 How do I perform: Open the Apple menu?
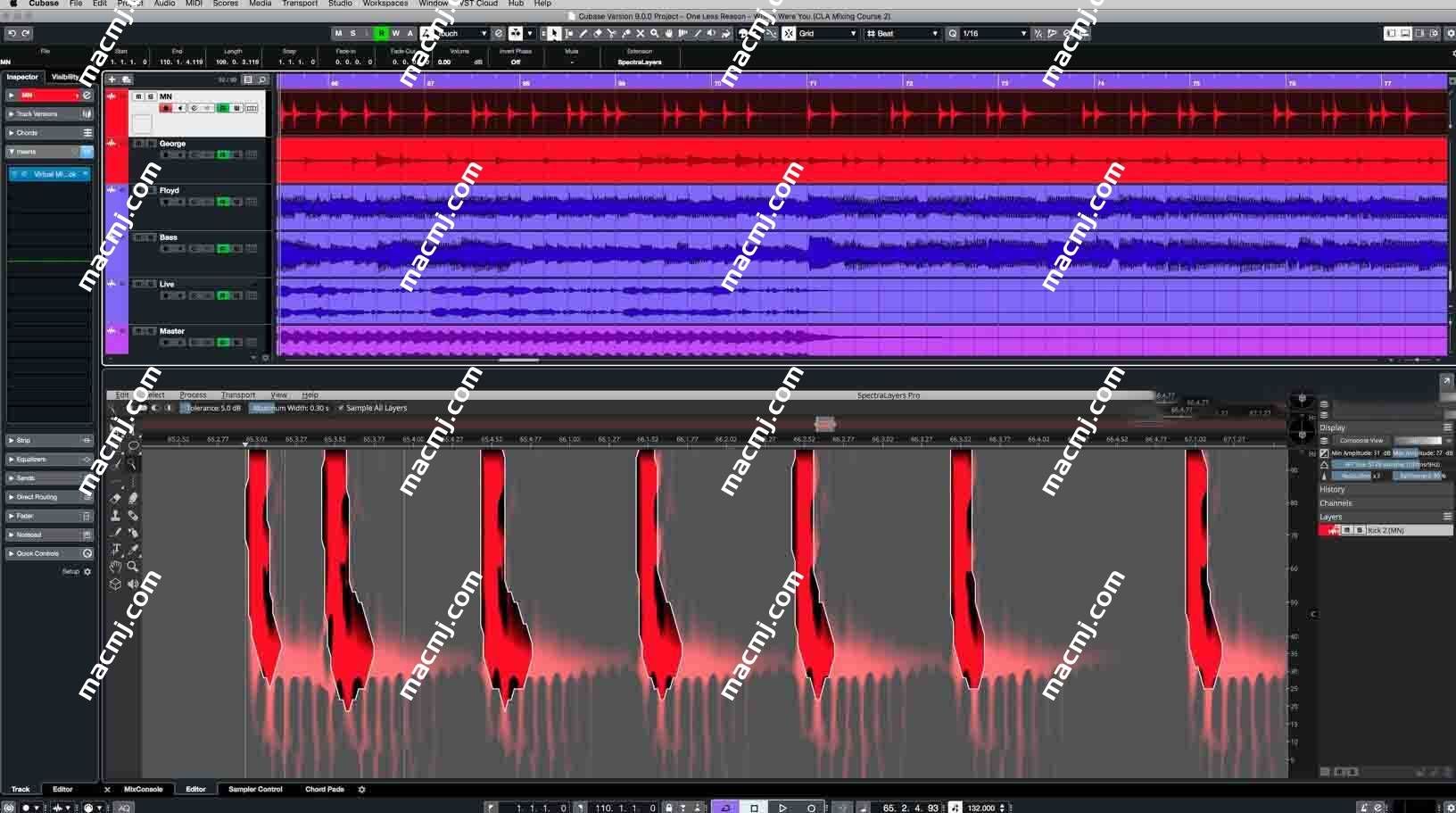point(12,4)
